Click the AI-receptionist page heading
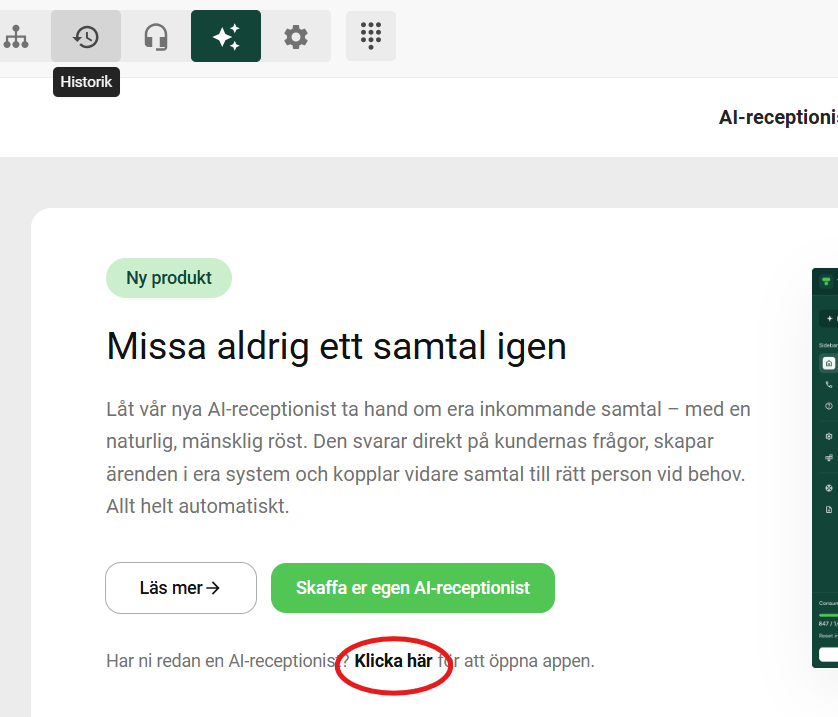Screen dimensions: 838x717 778,118
